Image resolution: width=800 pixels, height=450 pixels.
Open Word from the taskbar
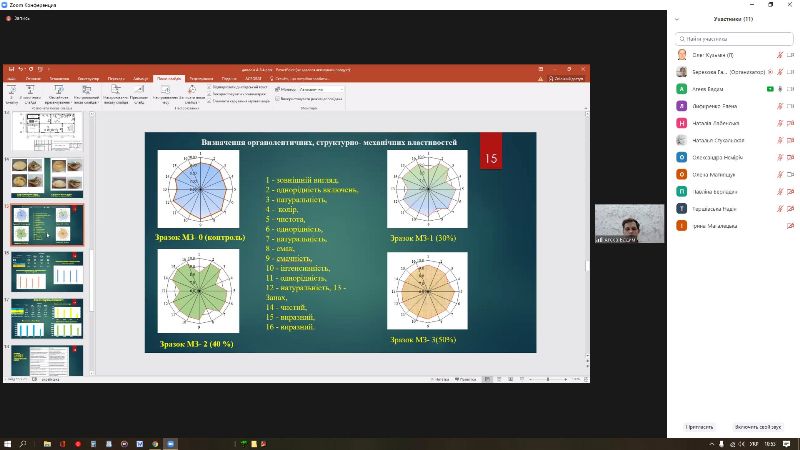139,444
